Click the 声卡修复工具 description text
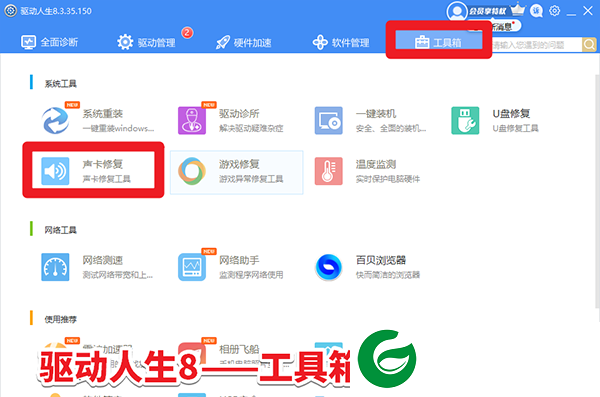Viewport: 600px width, 397px height. pyautogui.click(x=106, y=179)
